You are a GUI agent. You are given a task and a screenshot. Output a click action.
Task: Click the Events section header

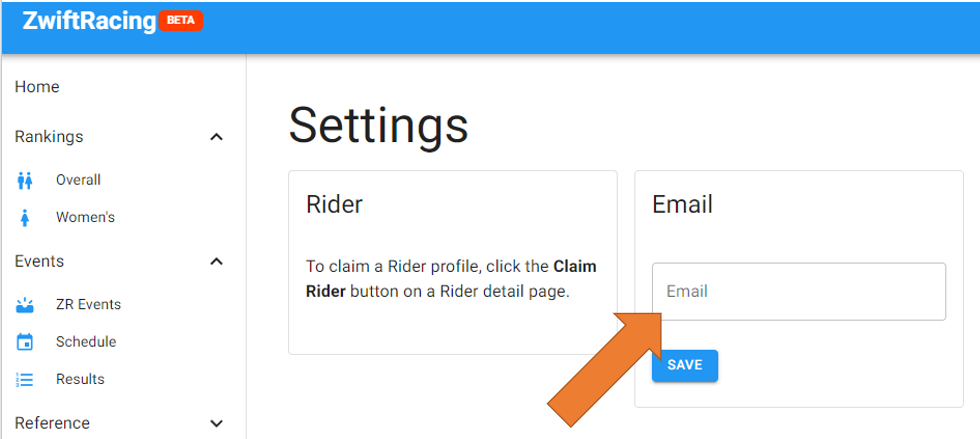39,261
